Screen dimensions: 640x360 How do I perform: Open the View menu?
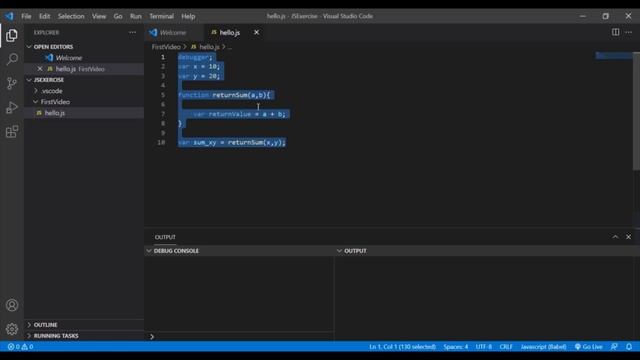tap(99, 16)
